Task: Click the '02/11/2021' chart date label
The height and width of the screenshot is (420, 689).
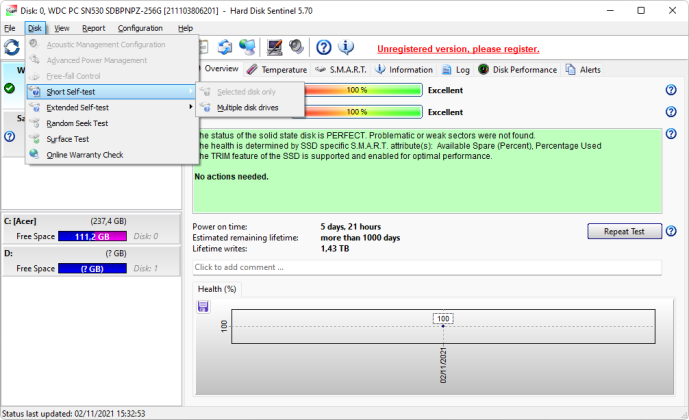Action: (x=443, y=366)
